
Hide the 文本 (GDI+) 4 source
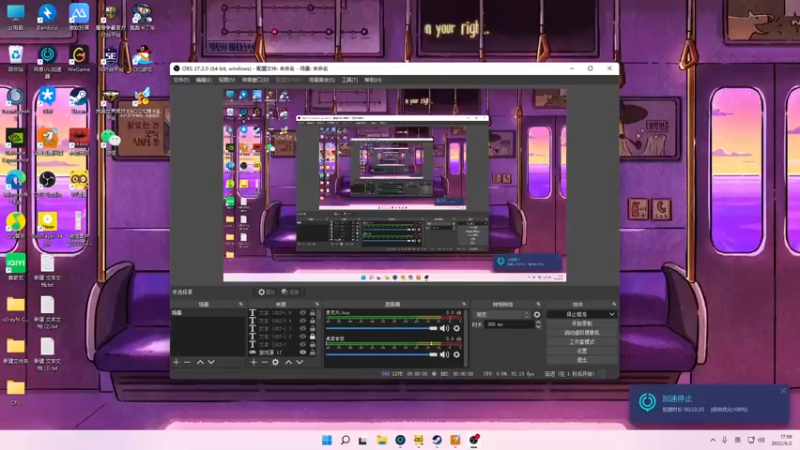(x=303, y=321)
